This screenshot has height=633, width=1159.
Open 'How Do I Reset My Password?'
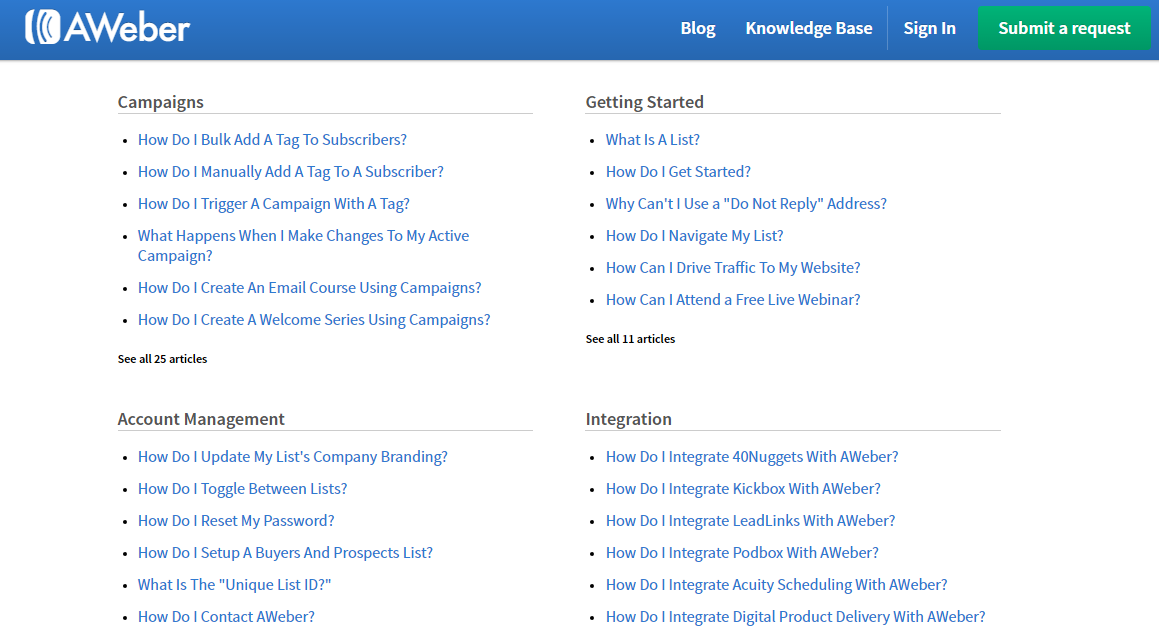pos(236,521)
